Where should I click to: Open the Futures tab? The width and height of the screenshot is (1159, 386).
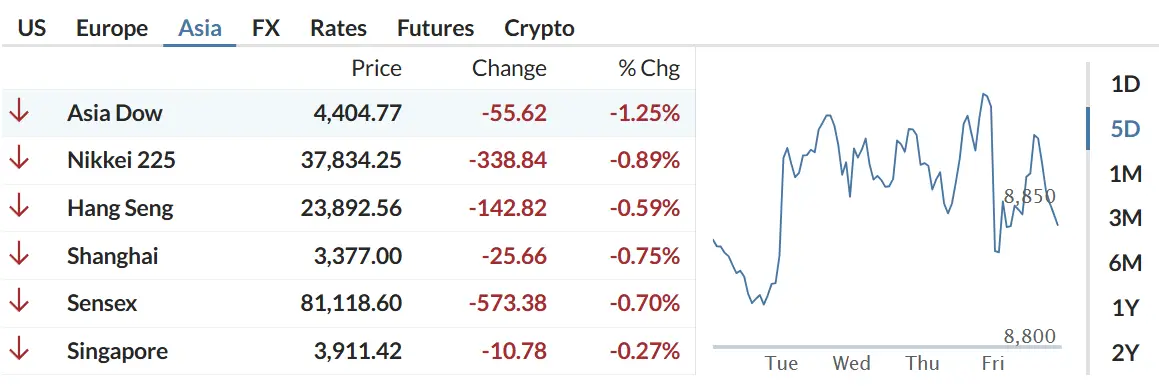pos(435,28)
